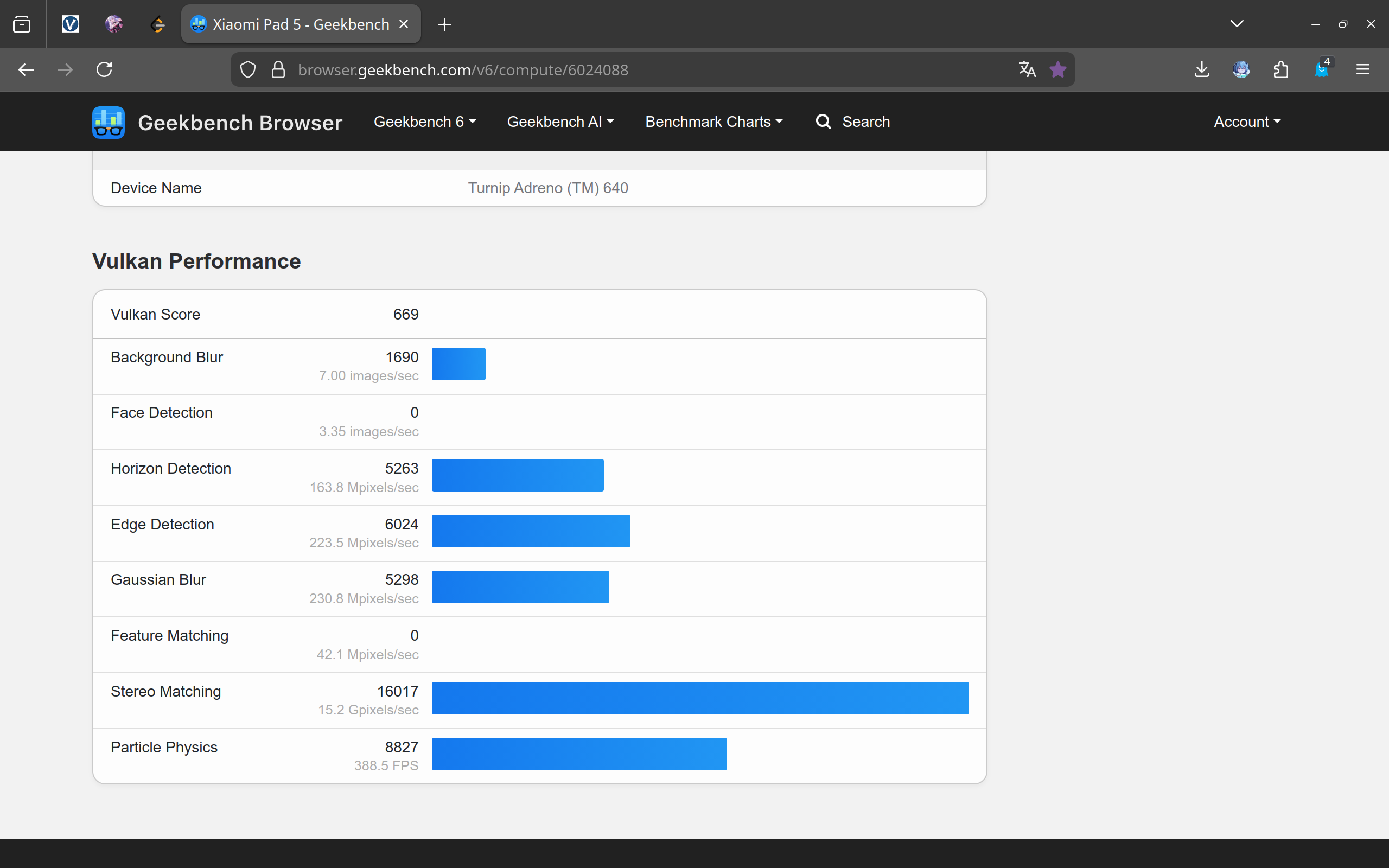Click the page translate icon
Viewport: 1389px width, 868px height.
point(1027,69)
